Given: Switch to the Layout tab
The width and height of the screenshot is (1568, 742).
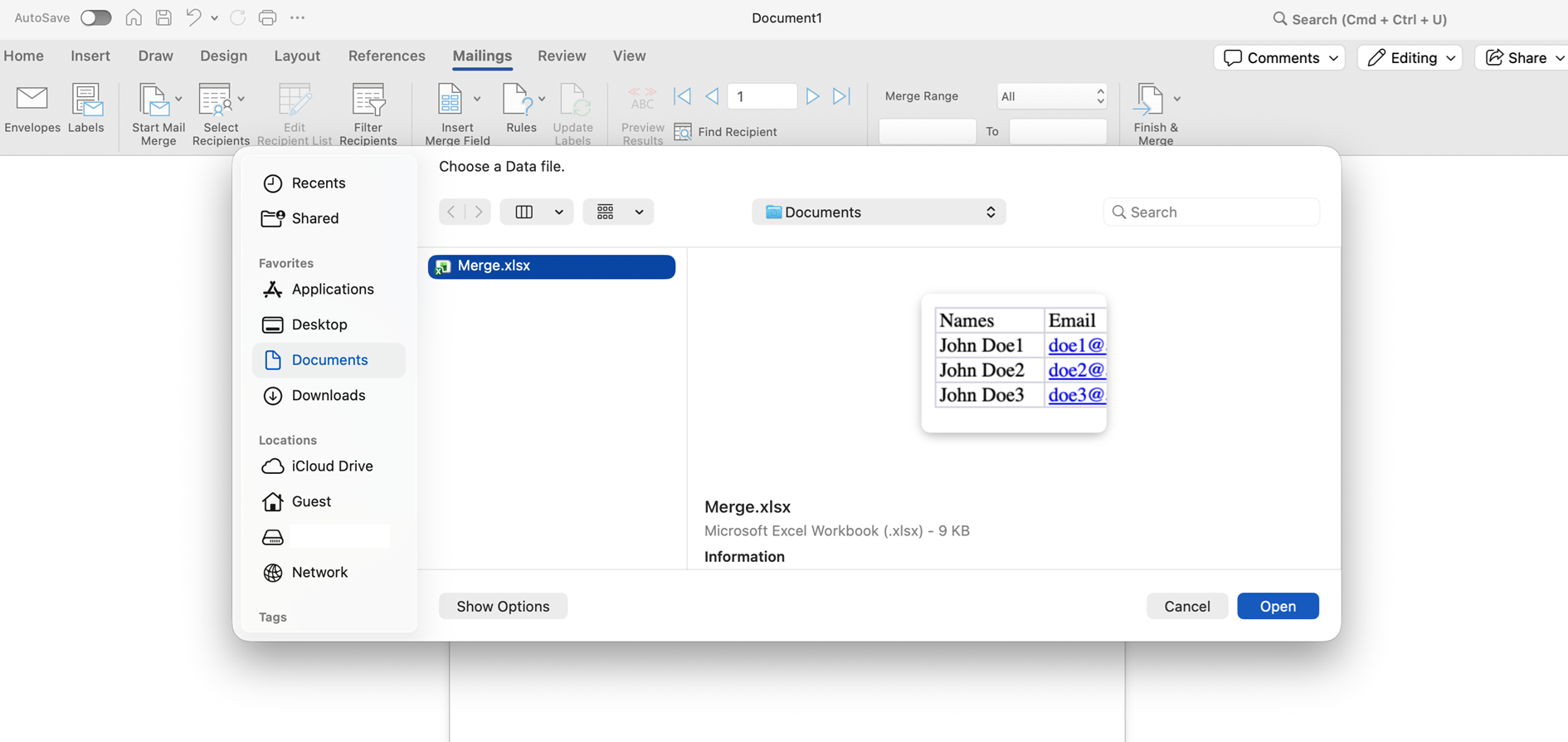Looking at the screenshot, I should pyautogui.click(x=297, y=56).
